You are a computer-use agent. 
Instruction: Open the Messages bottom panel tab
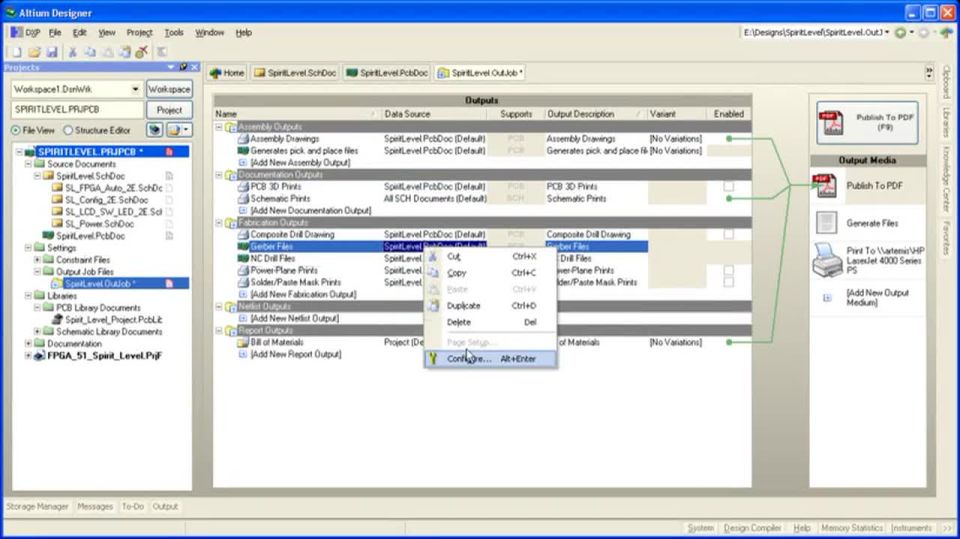click(x=95, y=507)
